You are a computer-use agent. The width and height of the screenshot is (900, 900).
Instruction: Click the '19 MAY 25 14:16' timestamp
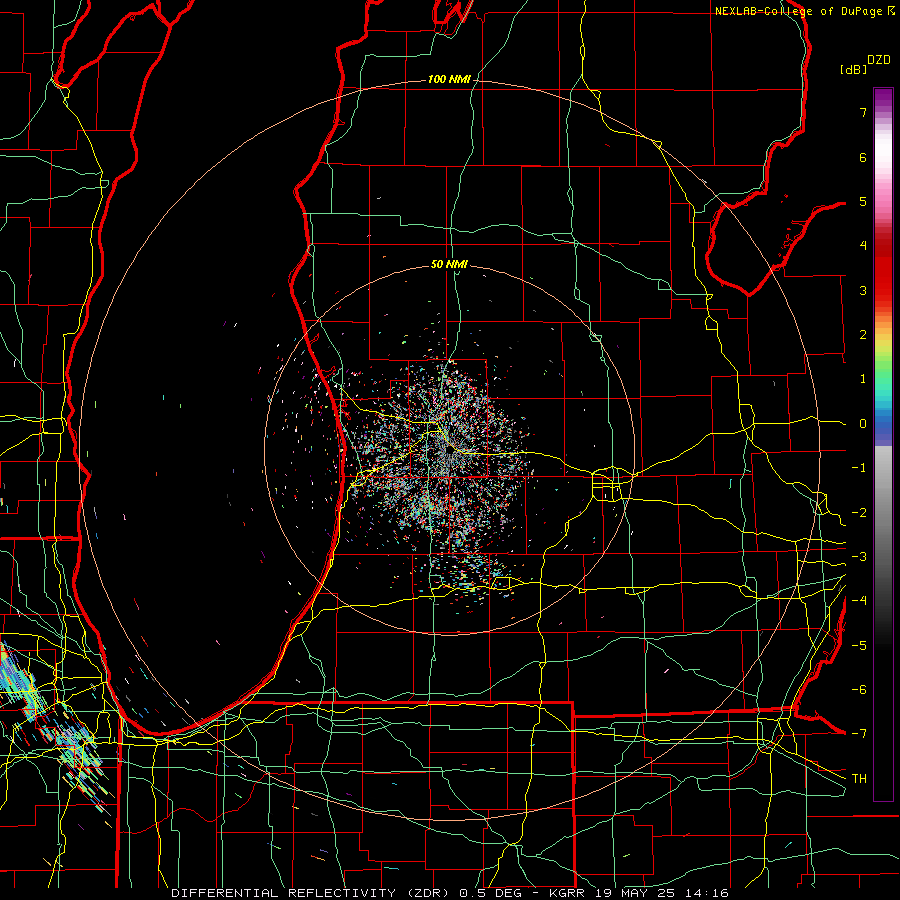[x=660, y=893]
